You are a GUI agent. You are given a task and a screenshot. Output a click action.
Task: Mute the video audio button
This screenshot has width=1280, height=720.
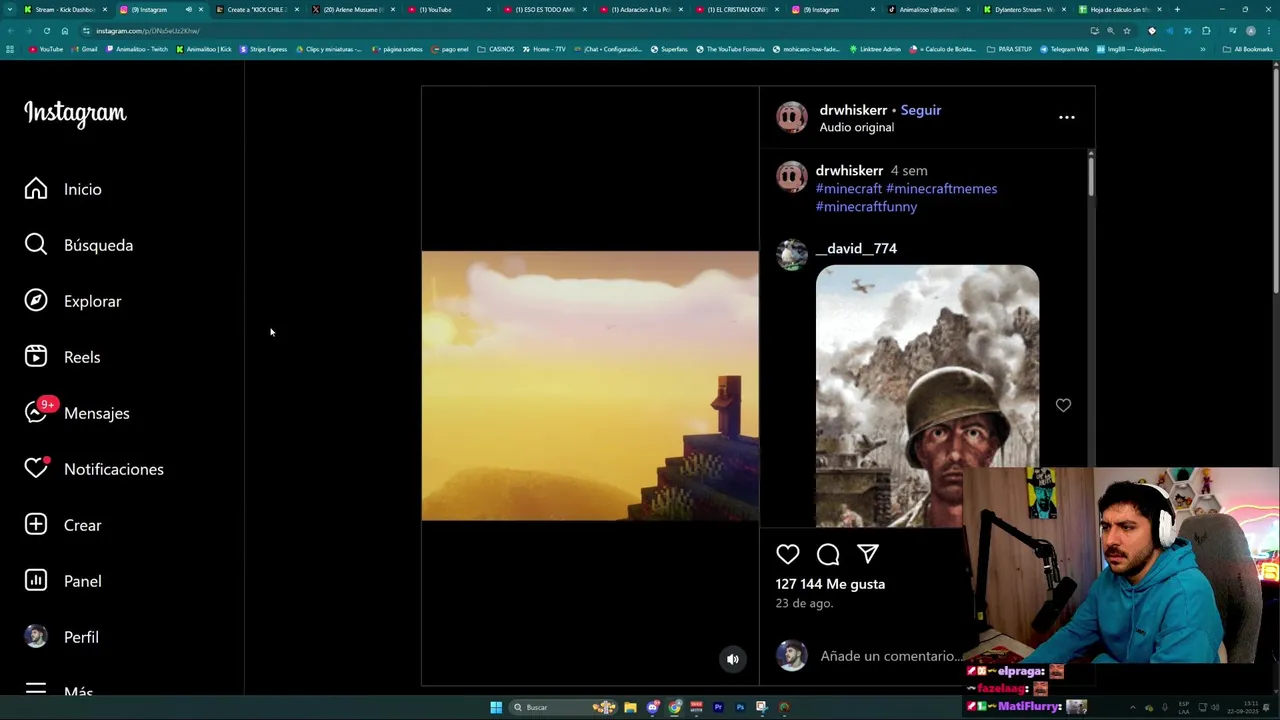[x=733, y=659]
